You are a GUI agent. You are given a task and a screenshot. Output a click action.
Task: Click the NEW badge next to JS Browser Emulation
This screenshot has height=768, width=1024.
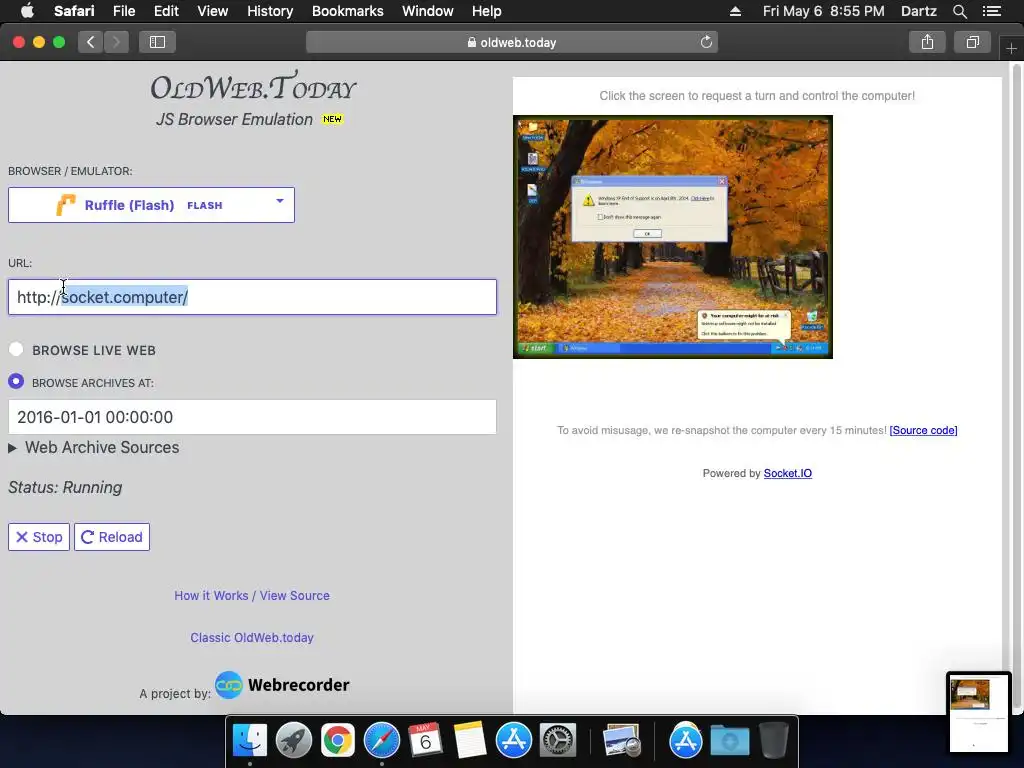pyautogui.click(x=332, y=119)
